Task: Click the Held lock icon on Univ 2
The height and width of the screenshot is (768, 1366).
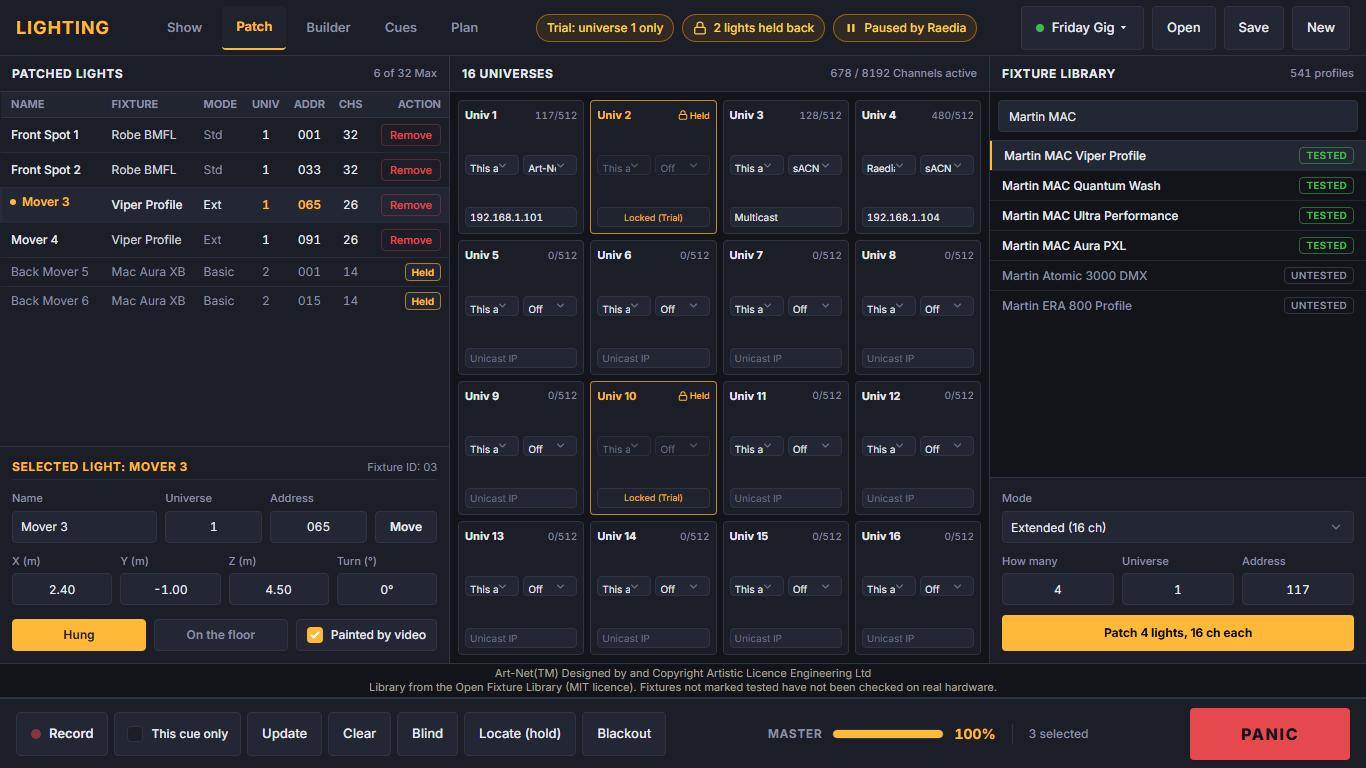Action: (x=683, y=116)
